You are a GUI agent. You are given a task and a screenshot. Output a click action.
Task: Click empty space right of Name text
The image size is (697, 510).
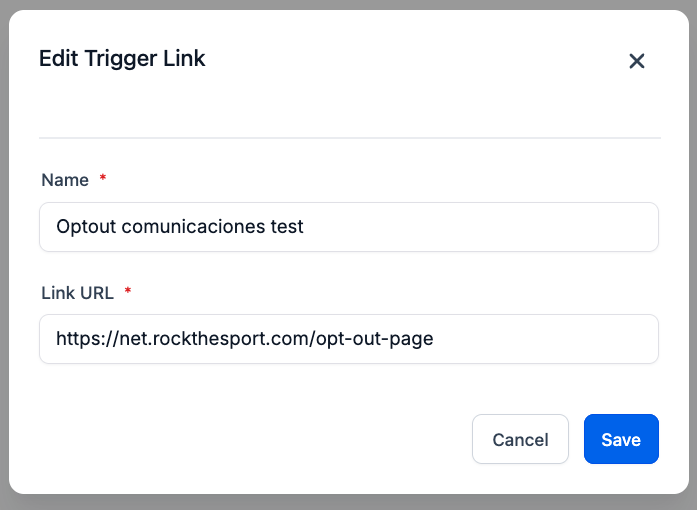(480, 227)
